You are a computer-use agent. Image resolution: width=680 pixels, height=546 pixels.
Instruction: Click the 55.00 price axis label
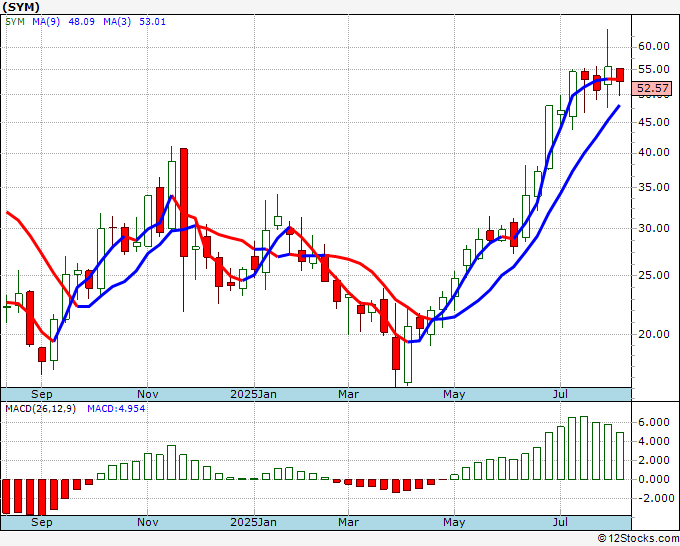point(654,69)
